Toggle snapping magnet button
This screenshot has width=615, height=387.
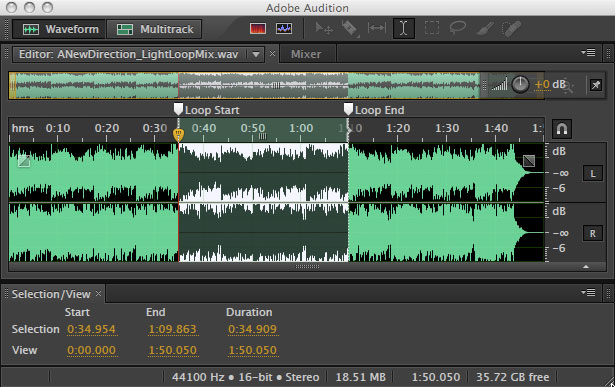562,129
